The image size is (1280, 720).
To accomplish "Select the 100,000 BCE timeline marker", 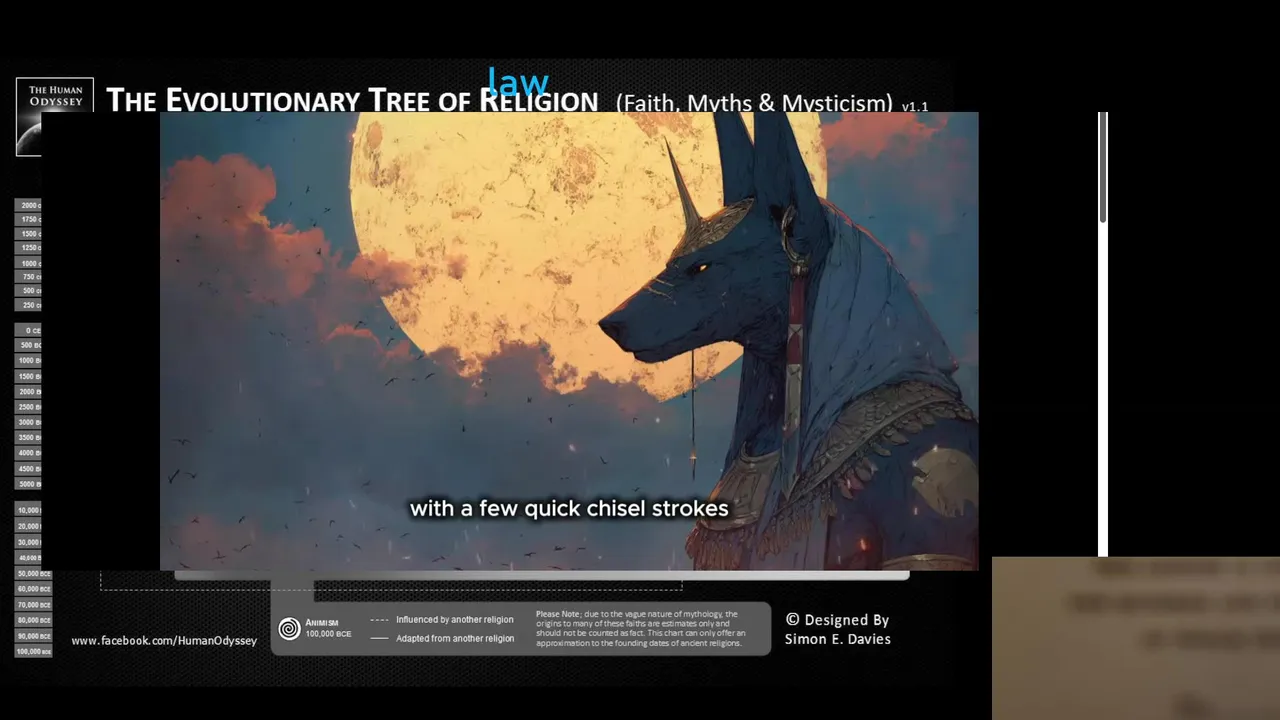I will (33, 651).
